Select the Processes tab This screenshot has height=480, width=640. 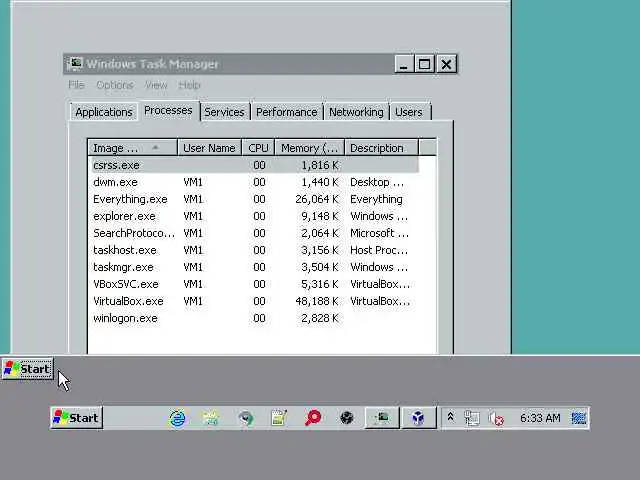pyautogui.click(x=168, y=111)
